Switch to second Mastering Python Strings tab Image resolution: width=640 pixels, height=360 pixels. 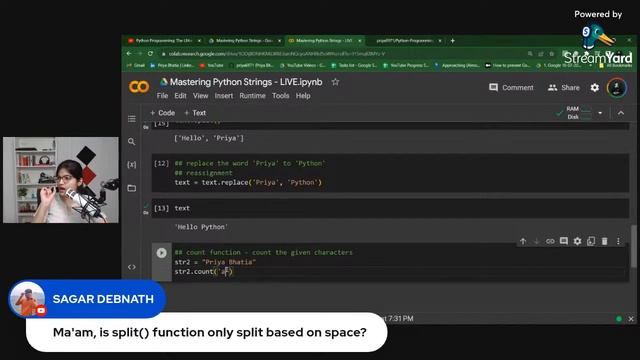click(244, 41)
